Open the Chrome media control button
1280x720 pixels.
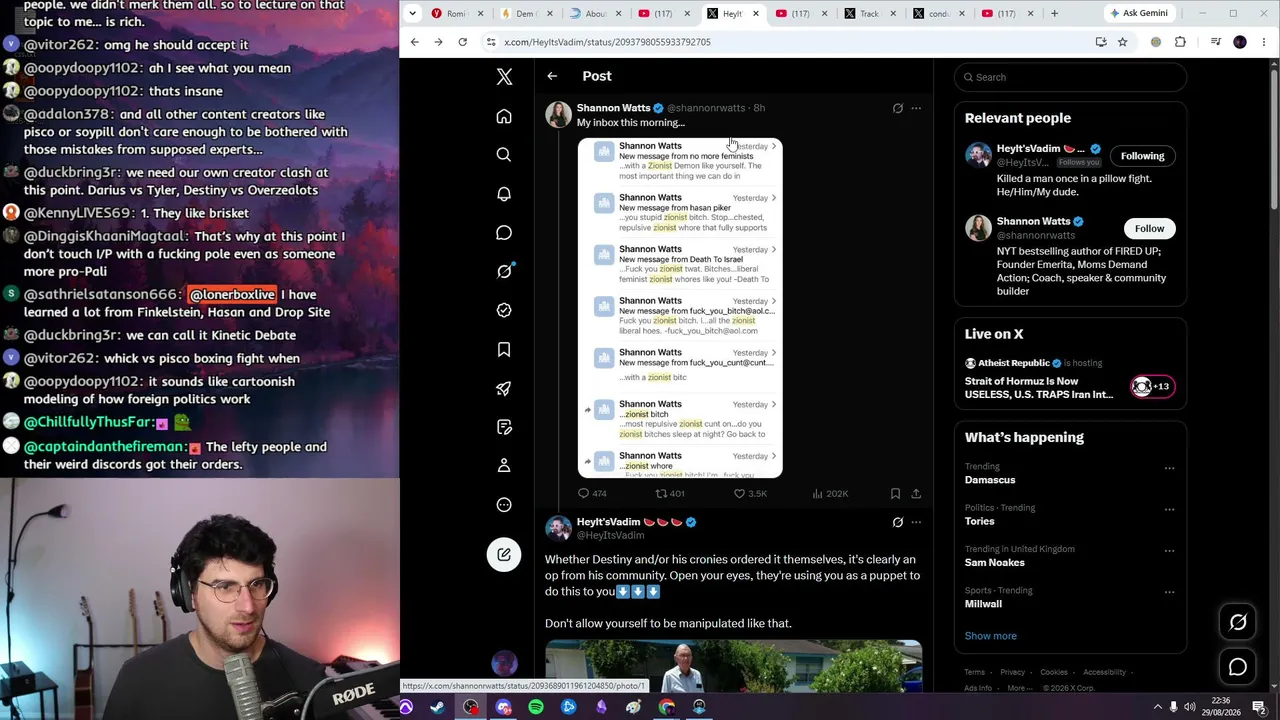click(1216, 42)
